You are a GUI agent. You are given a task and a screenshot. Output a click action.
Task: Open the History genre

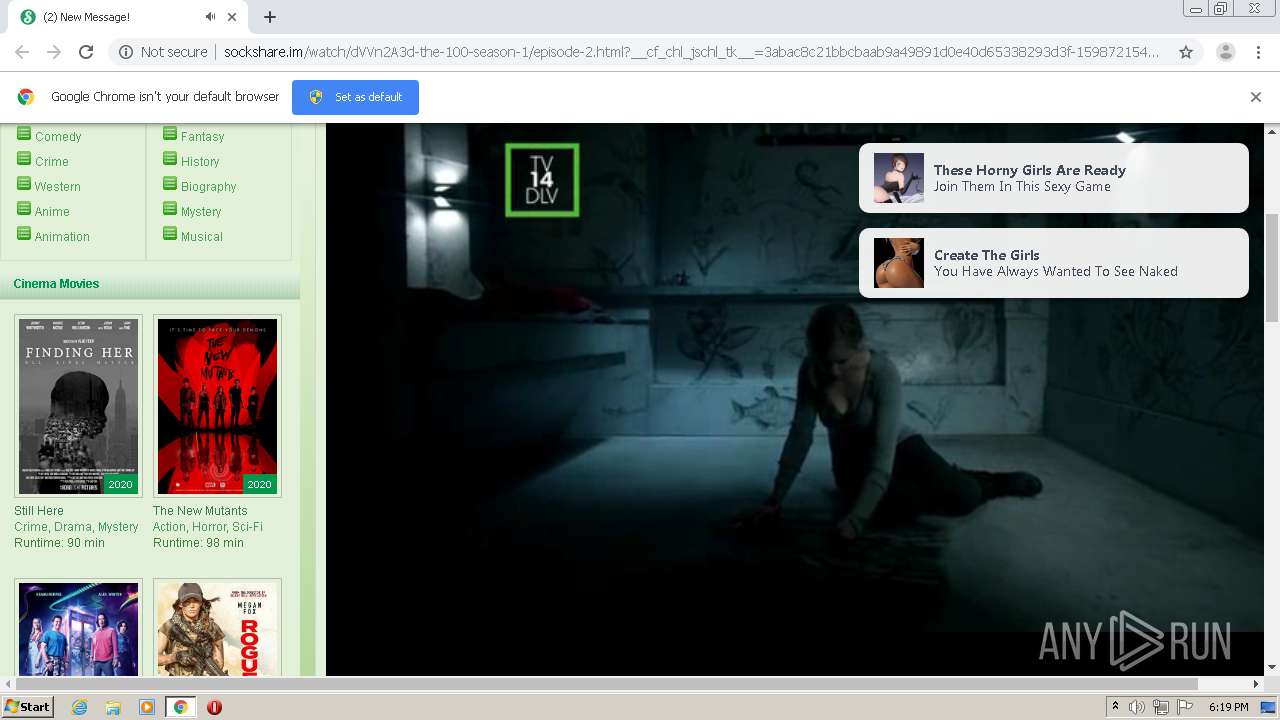tap(200, 162)
